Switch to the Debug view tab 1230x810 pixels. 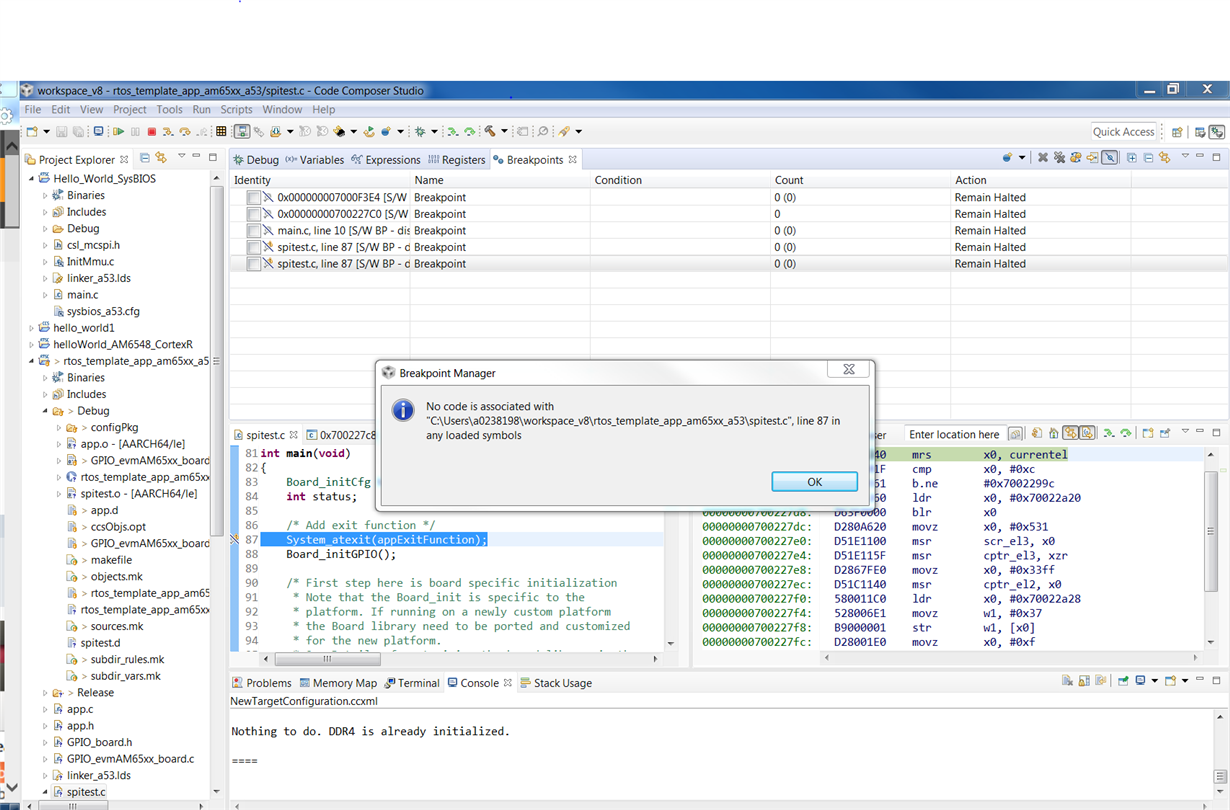pyautogui.click(x=255, y=160)
